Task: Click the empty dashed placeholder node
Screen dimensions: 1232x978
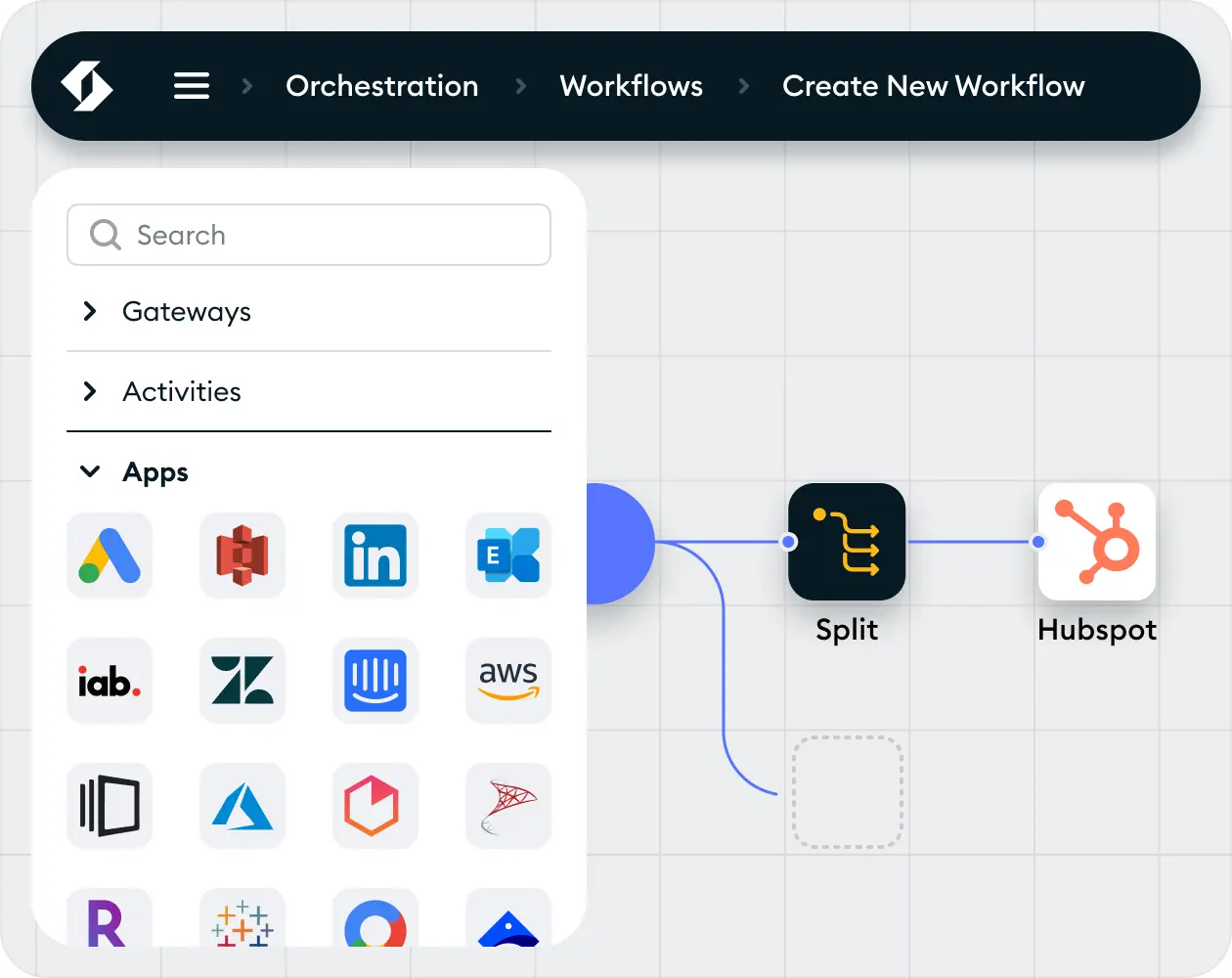Action: point(847,792)
